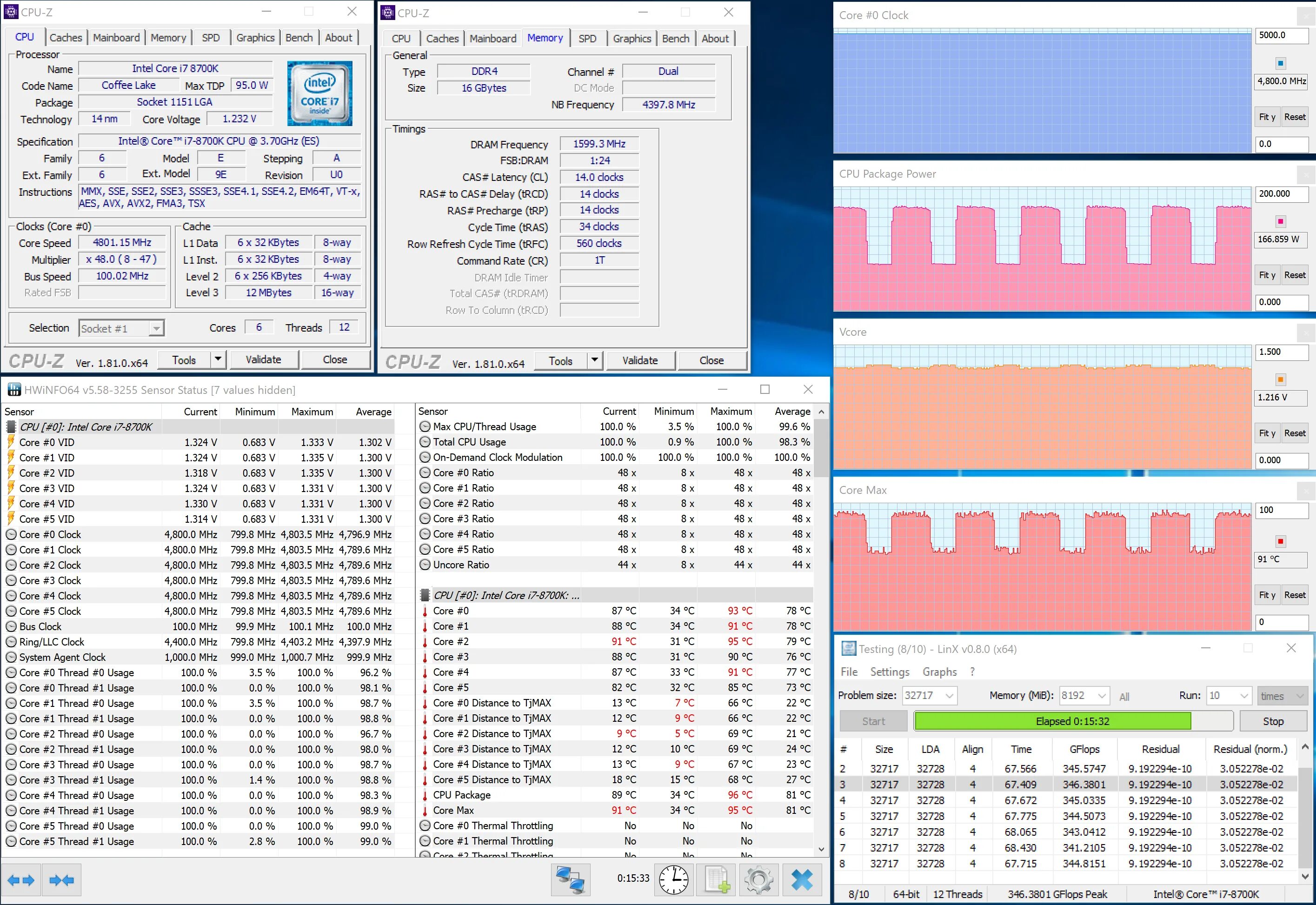
Task: Click Reset on the Core Max graph
Action: tap(1295, 595)
